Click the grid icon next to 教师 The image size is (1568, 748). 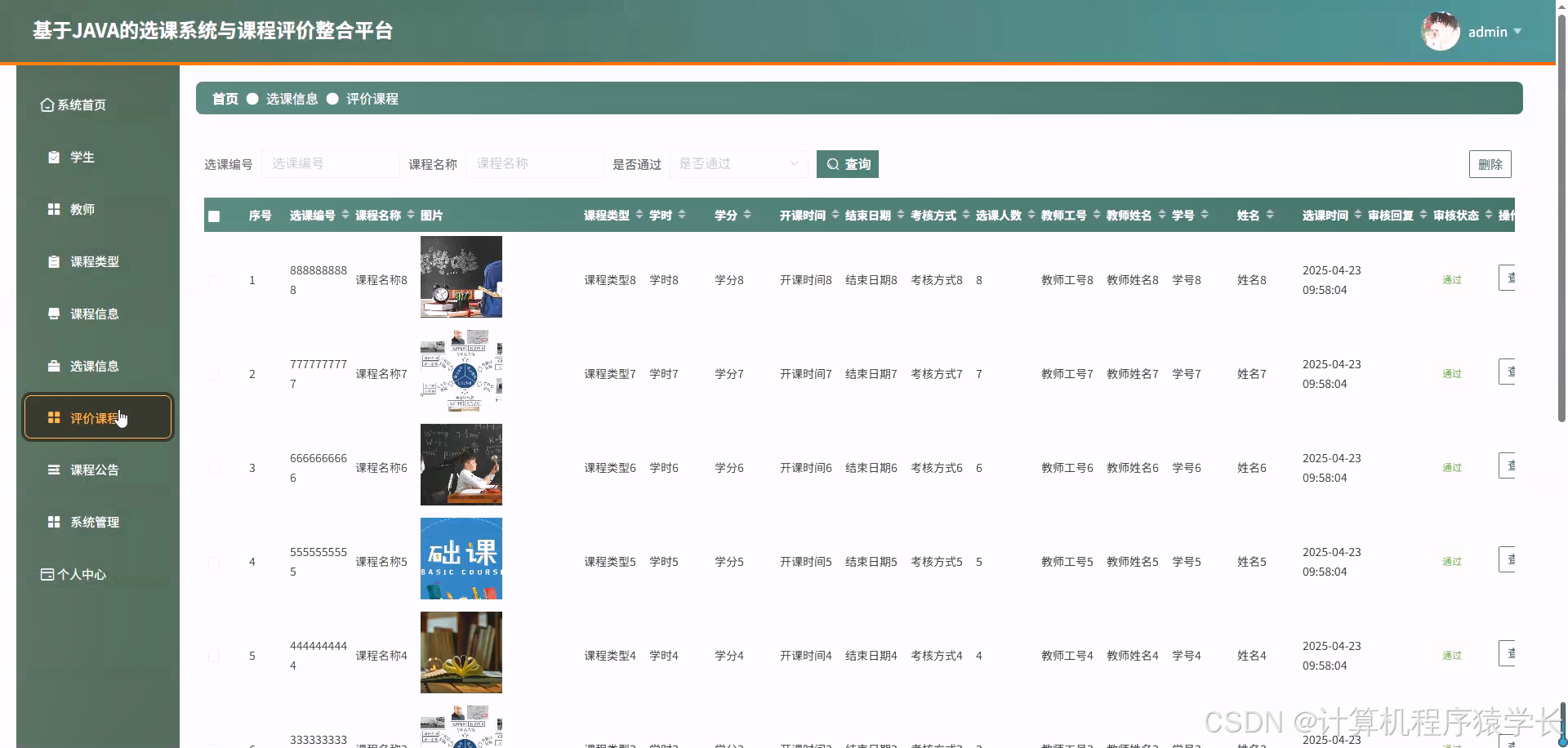click(x=54, y=209)
